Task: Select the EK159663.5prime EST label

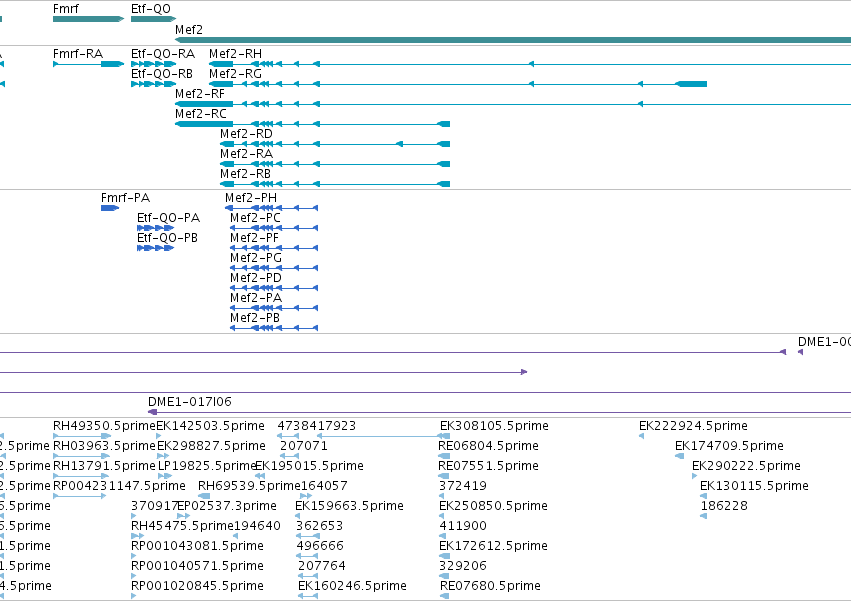Action: (x=350, y=507)
